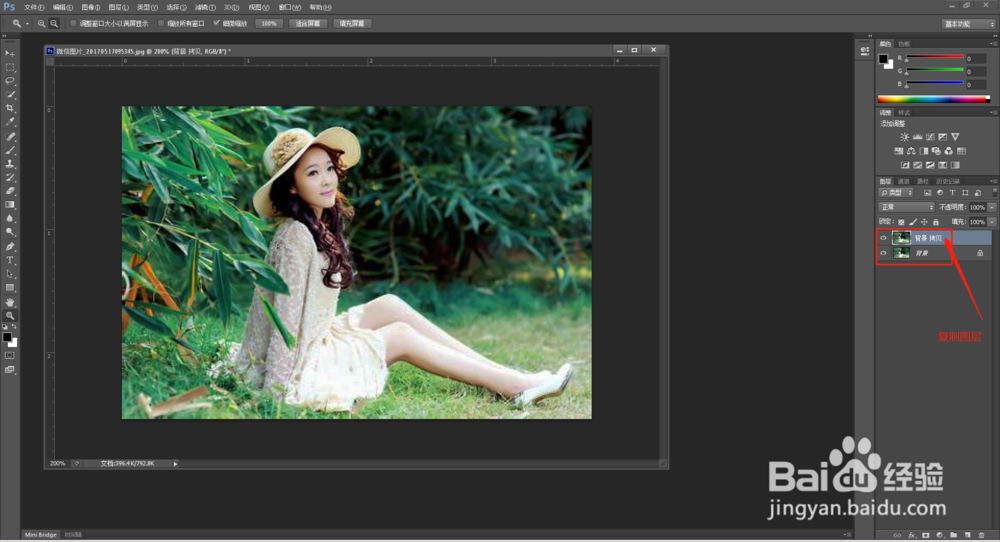Uncheck scrubby zoom checkbox
1000x542 pixels.
tap(217, 24)
